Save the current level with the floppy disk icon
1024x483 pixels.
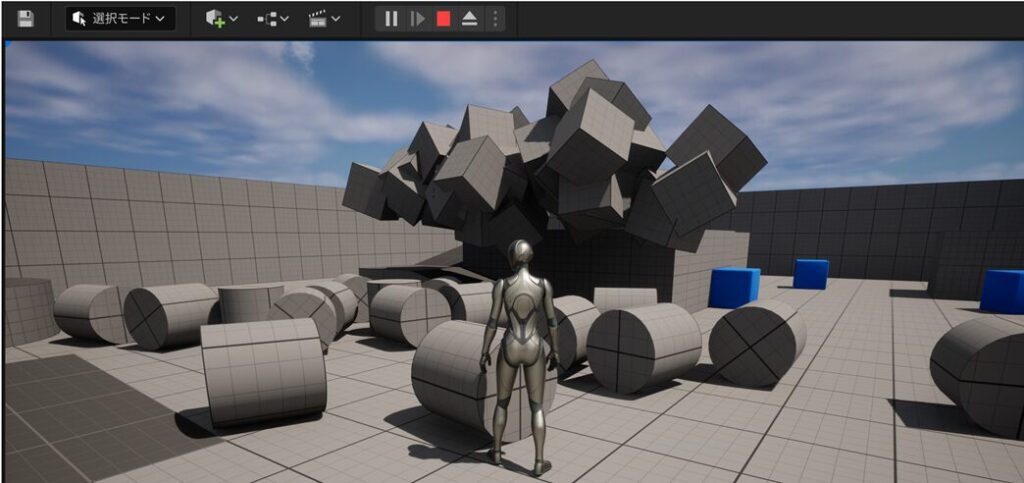pos(25,19)
